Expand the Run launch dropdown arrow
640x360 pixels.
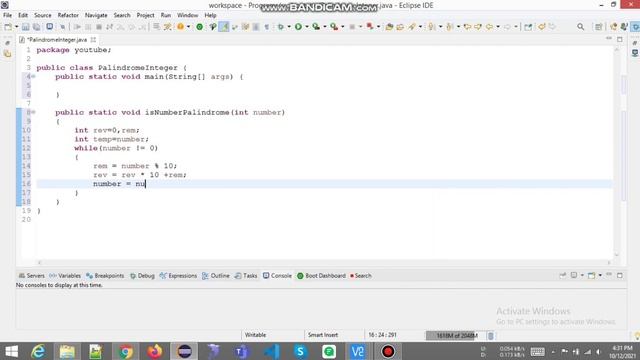click(307, 27)
